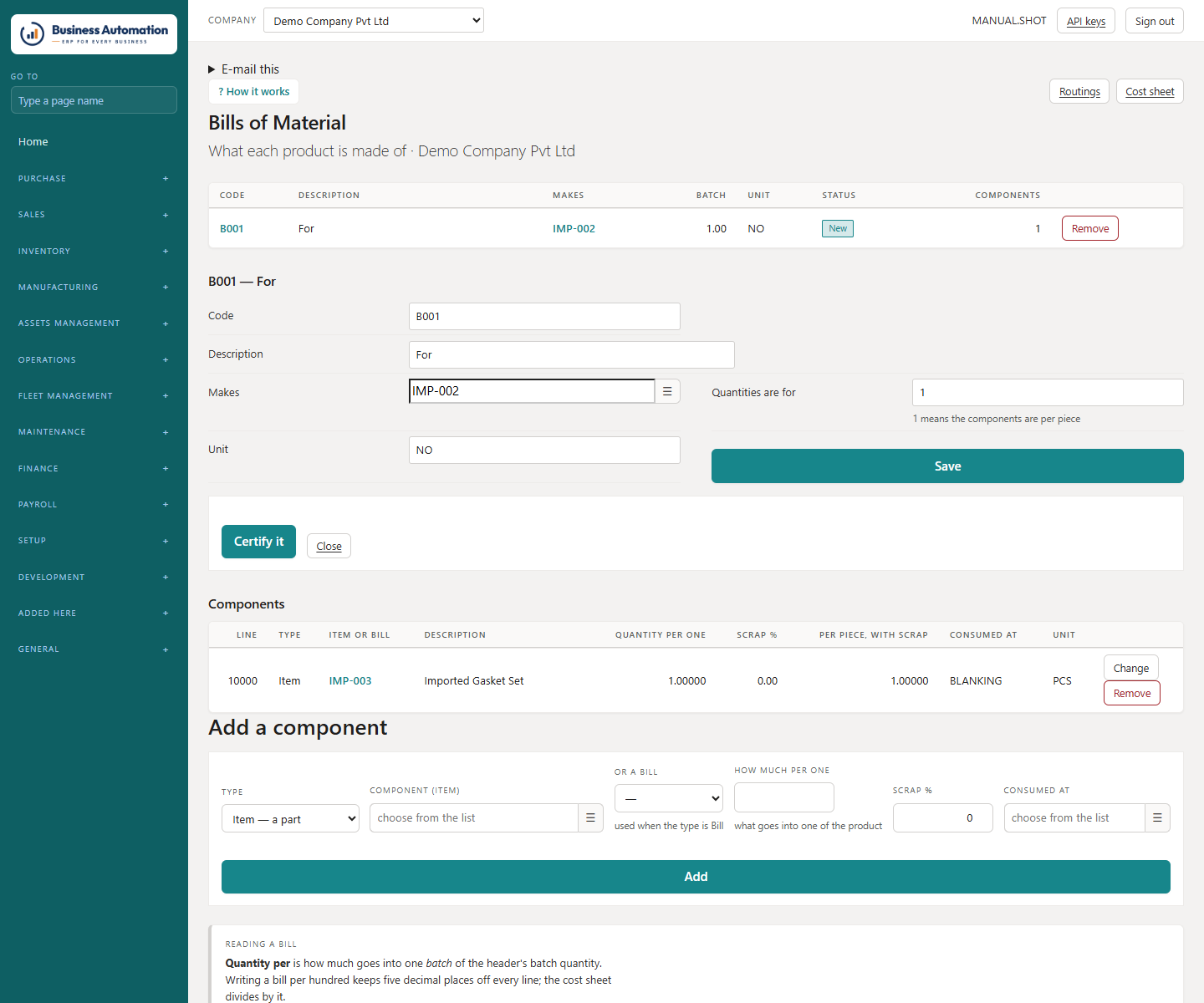Click the How much per one field

pos(784,797)
